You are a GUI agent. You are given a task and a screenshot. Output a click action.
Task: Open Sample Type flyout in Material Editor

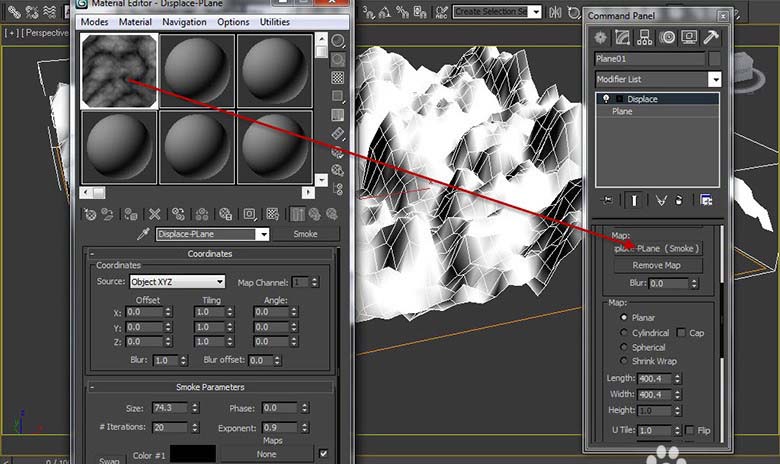point(338,41)
